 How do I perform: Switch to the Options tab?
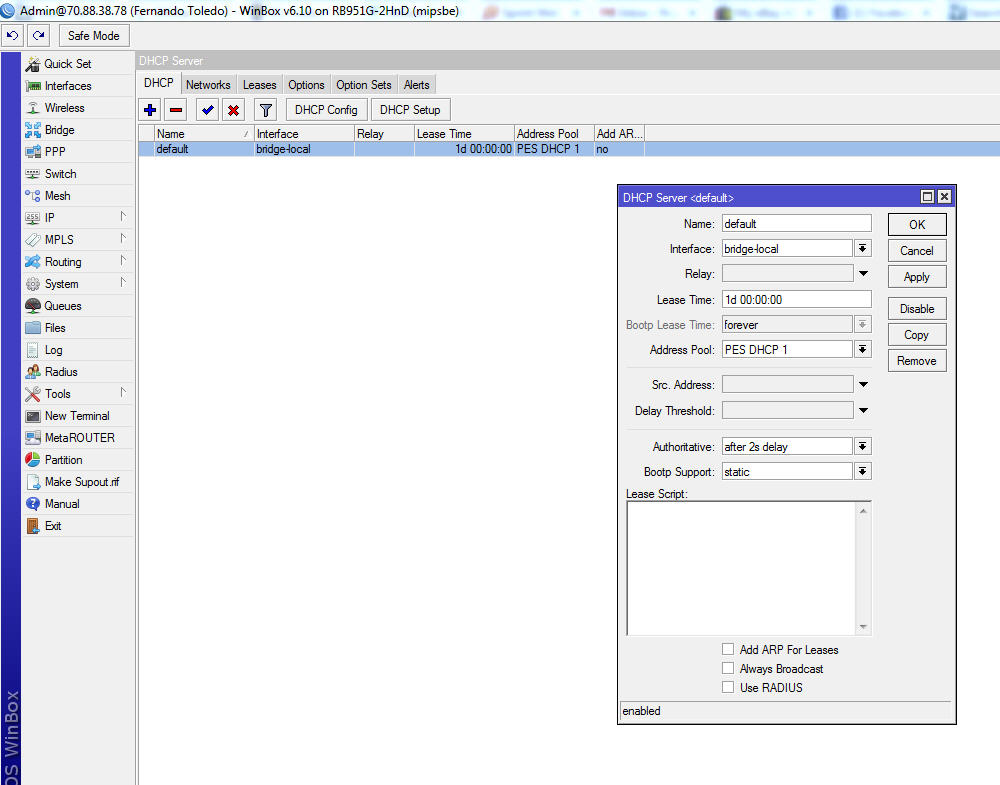pos(306,85)
